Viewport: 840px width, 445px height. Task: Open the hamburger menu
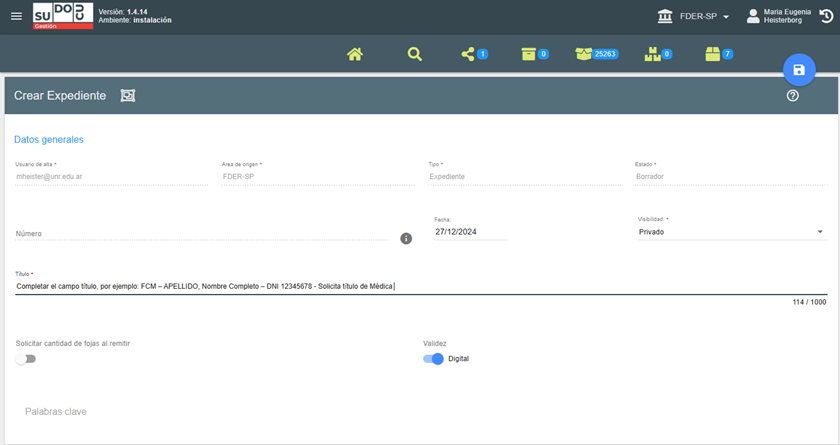[x=16, y=16]
